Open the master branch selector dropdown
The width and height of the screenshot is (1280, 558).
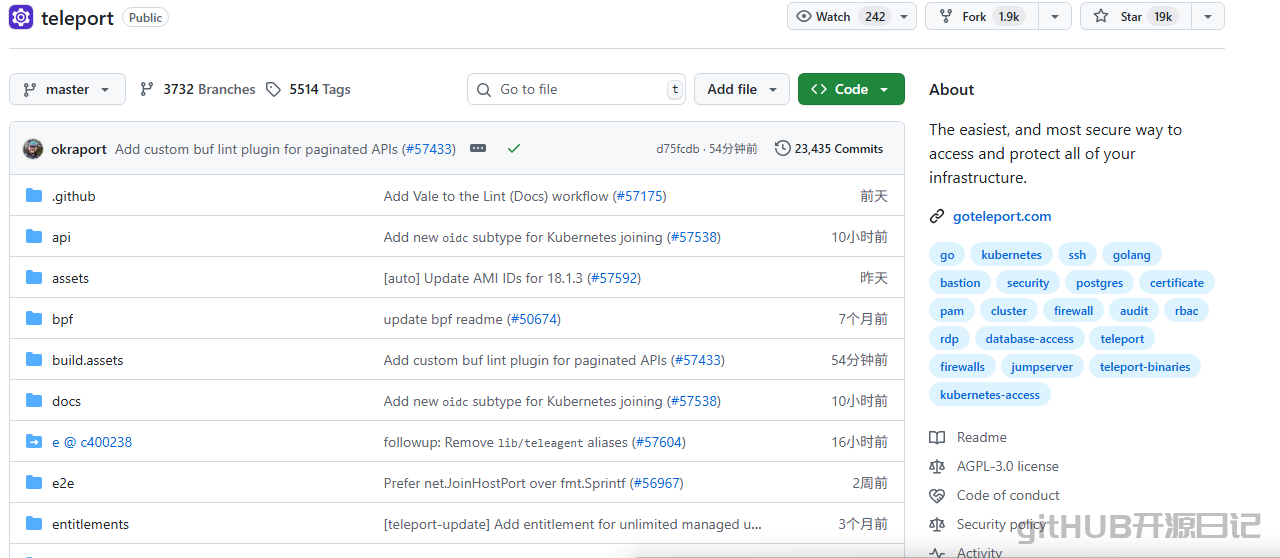tap(67, 89)
